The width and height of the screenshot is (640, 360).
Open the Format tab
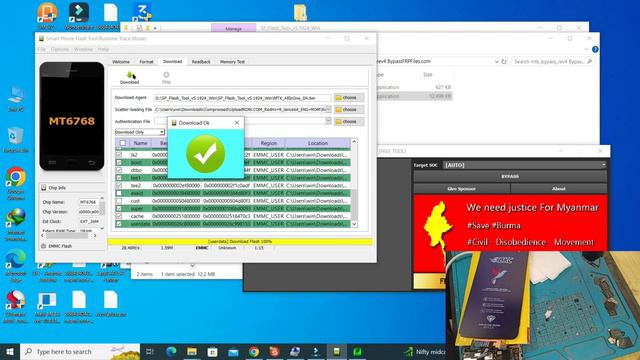coord(146,62)
